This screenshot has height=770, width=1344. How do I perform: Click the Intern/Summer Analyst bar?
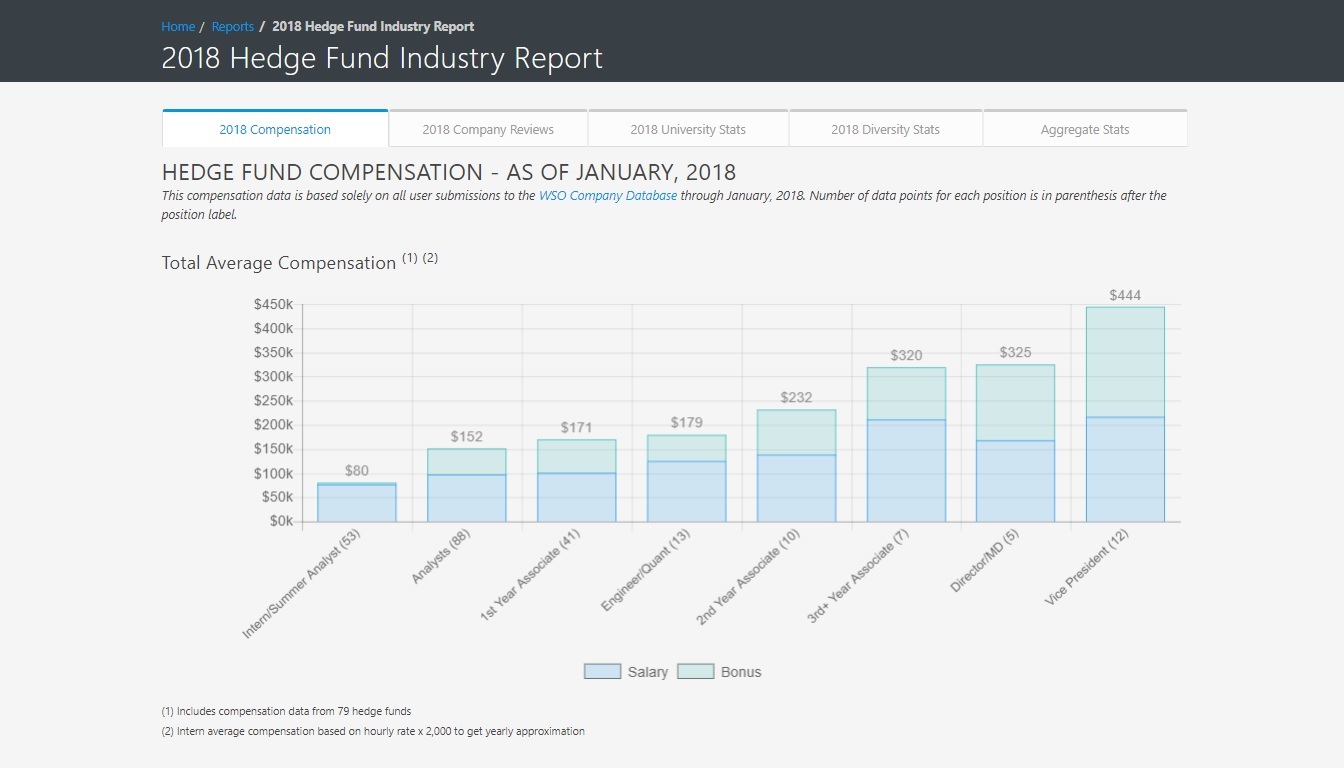click(x=357, y=504)
